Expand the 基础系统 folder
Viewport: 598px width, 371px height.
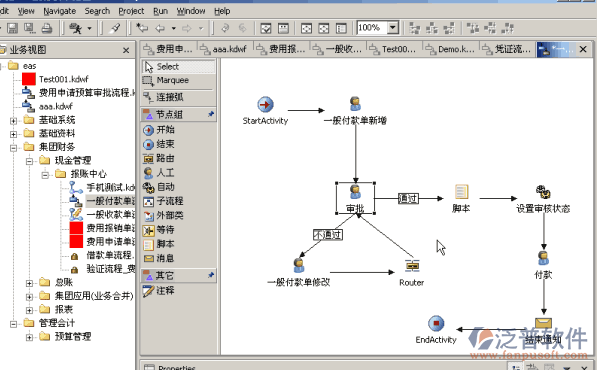click(13, 121)
